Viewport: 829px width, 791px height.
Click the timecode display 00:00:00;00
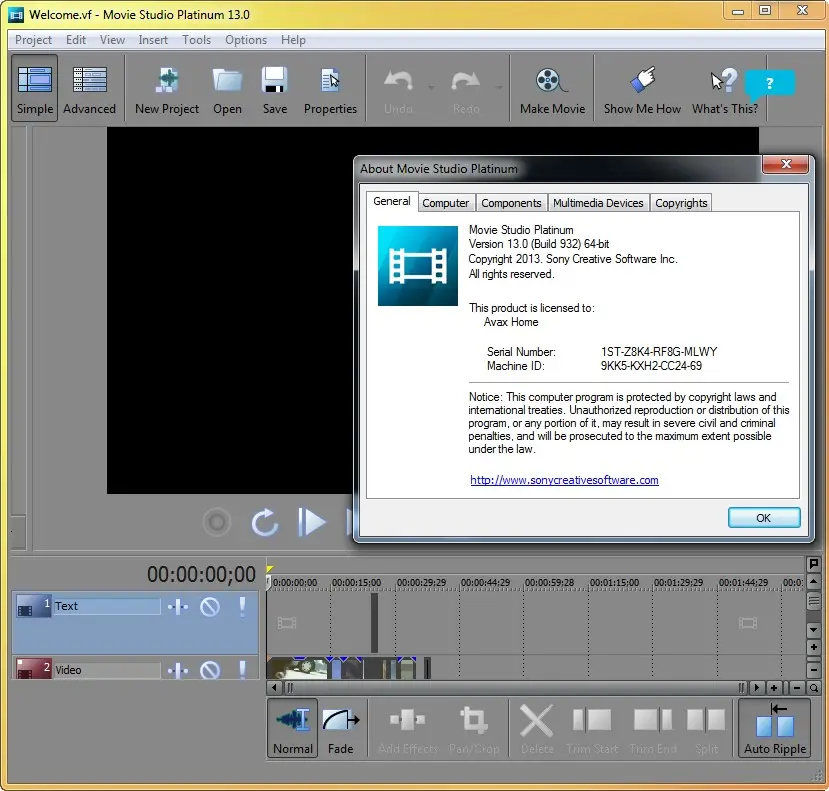(201, 574)
